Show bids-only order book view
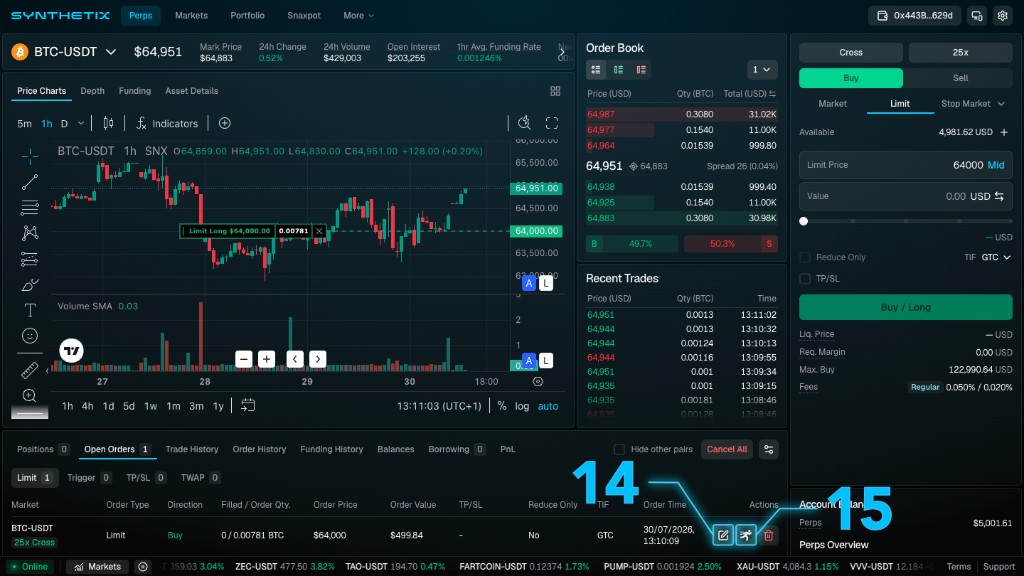The width and height of the screenshot is (1024, 576). coord(618,69)
